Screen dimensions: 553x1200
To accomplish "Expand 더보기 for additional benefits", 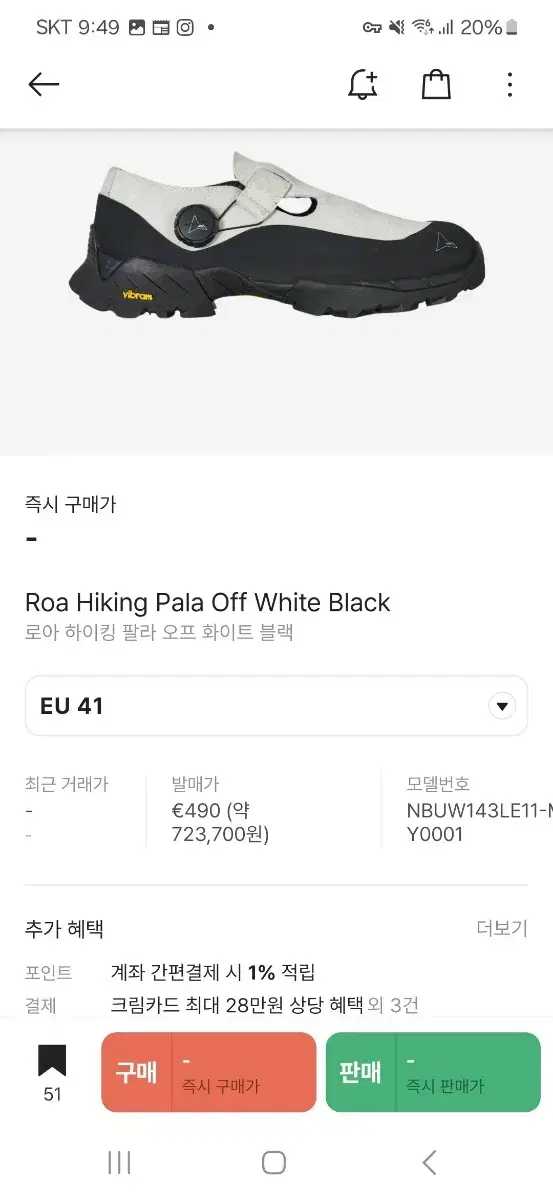I will click(x=502, y=928).
